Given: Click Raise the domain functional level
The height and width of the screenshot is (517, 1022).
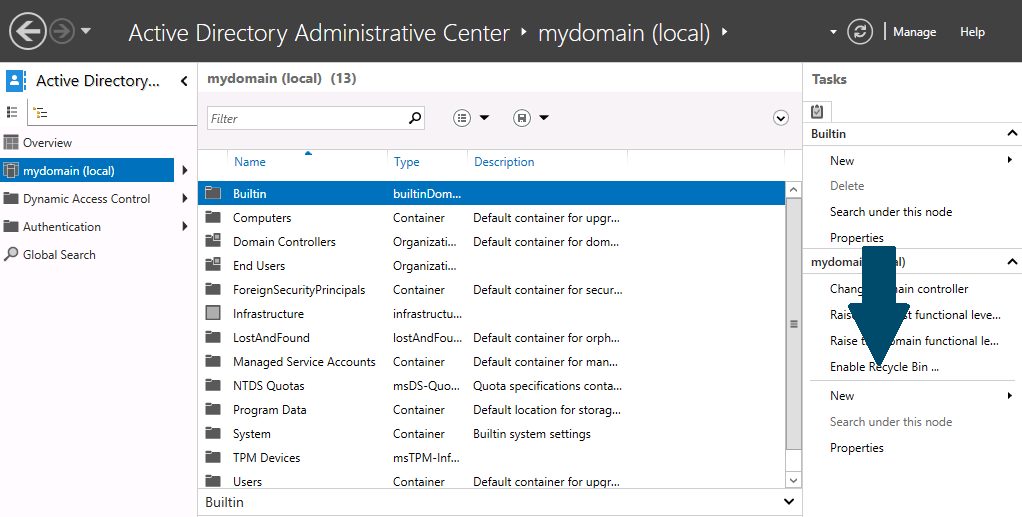Looking at the screenshot, I should [x=914, y=341].
